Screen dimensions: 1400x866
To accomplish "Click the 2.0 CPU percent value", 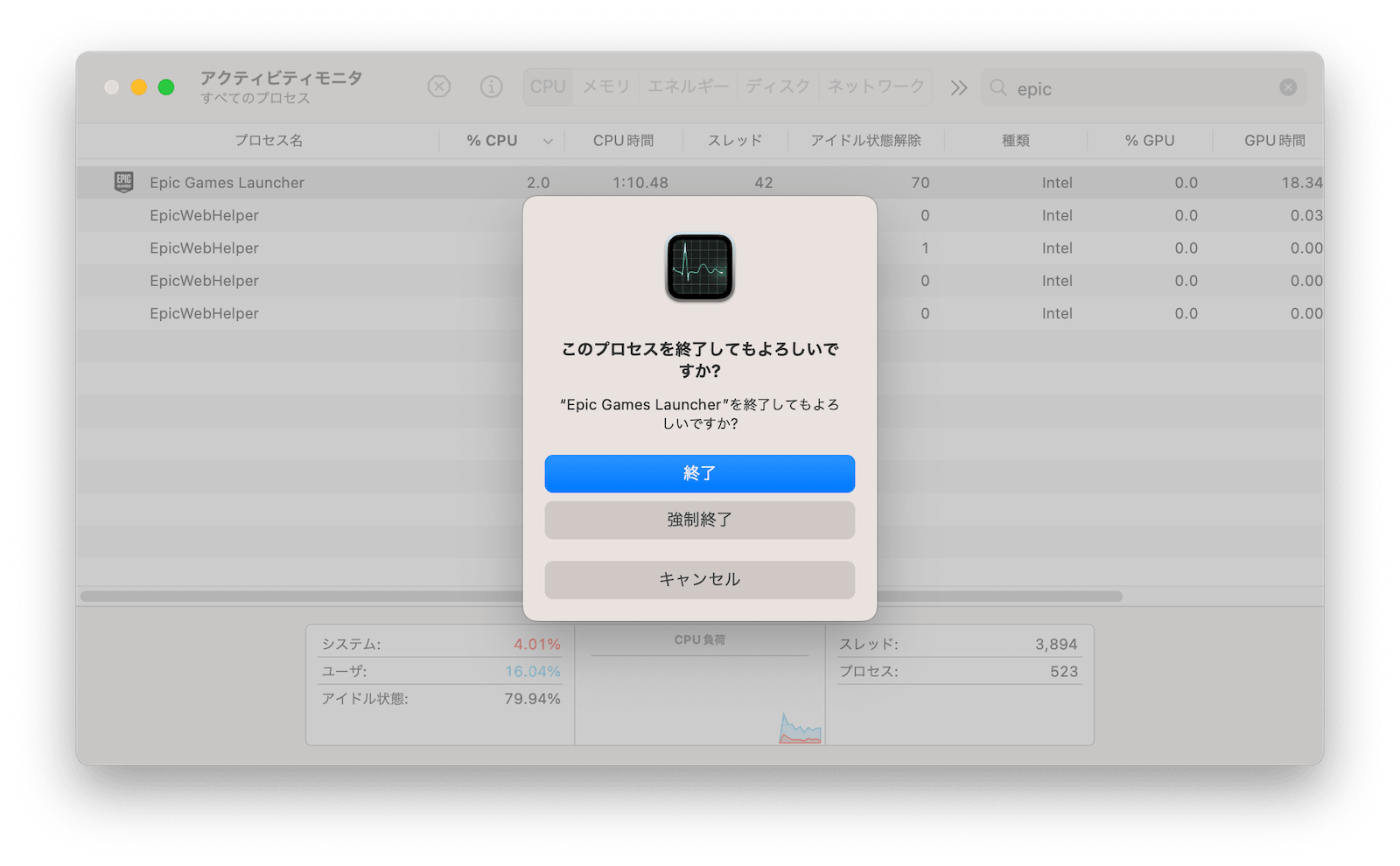I will [x=538, y=183].
